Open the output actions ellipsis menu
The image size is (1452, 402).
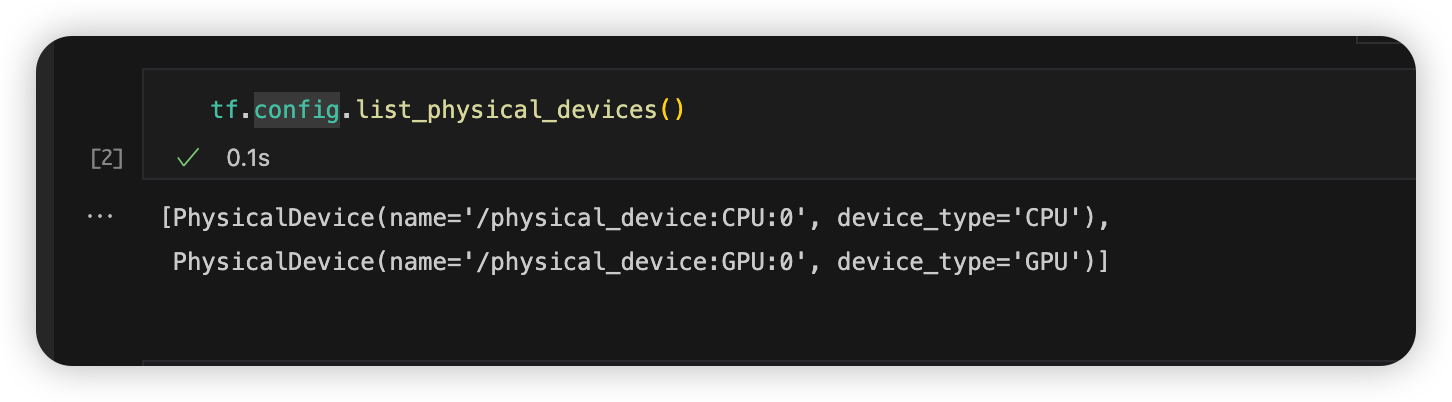[100, 216]
